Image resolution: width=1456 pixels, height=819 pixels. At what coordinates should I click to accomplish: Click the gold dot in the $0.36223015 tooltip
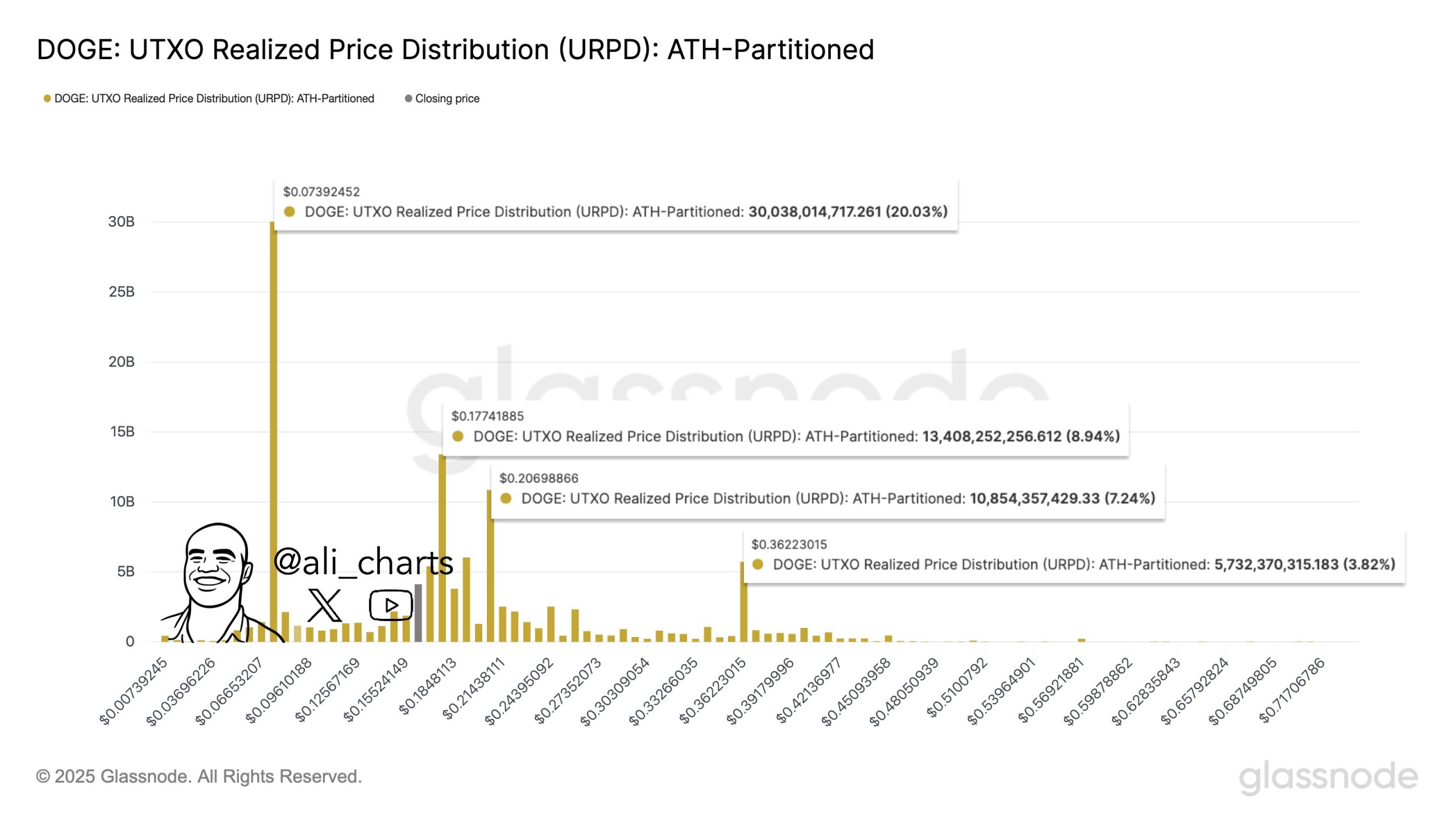pyautogui.click(x=758, y=564)
